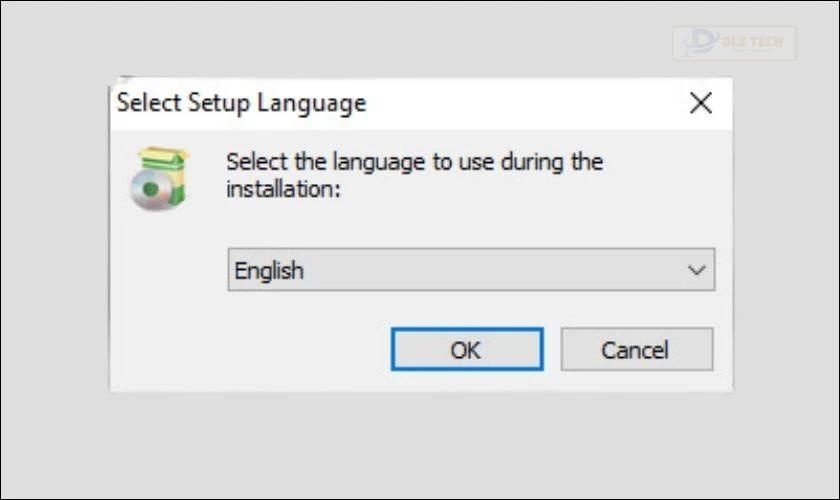Click the setup installer disc icon
Image resolution: width=840 pixels, height=500 pixels.
(x=159, y=178)
